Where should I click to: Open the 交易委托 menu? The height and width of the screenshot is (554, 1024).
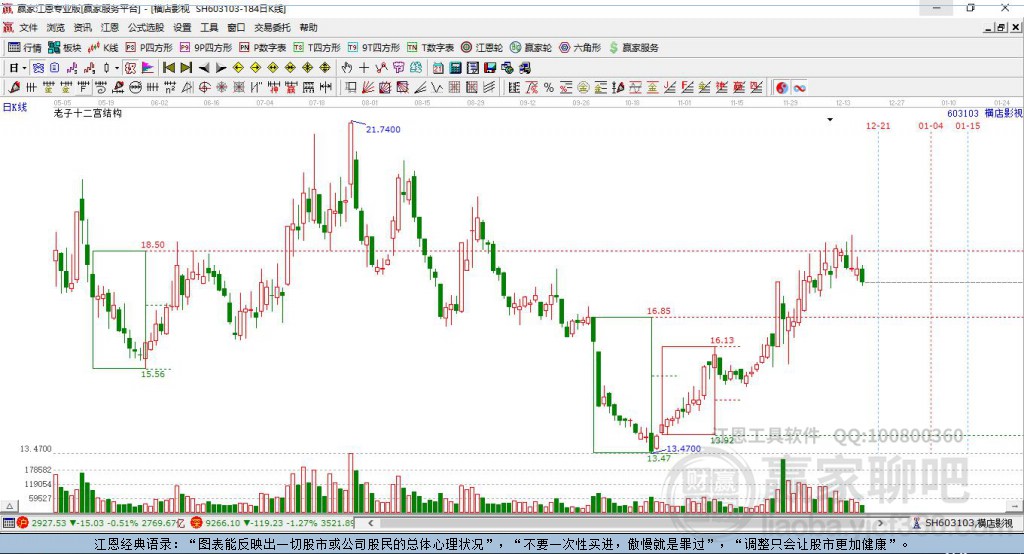272,27
